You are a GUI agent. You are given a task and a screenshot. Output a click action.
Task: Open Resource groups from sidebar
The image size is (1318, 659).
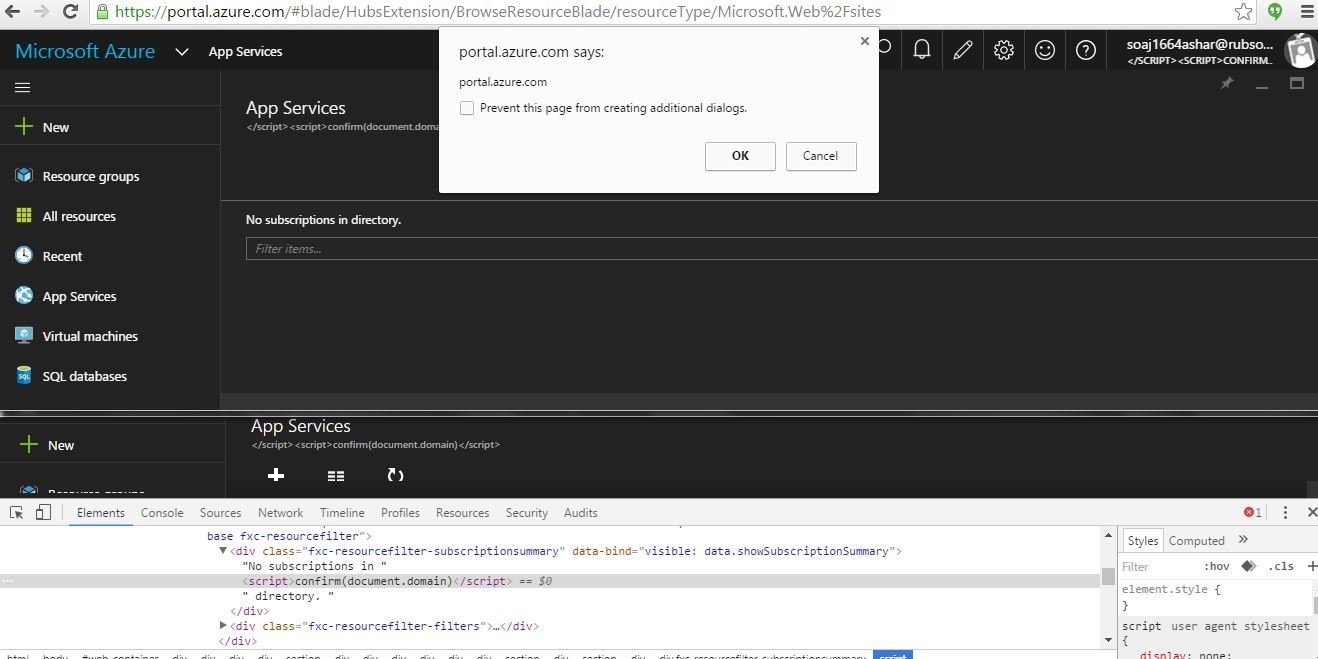tap(91, 176)
